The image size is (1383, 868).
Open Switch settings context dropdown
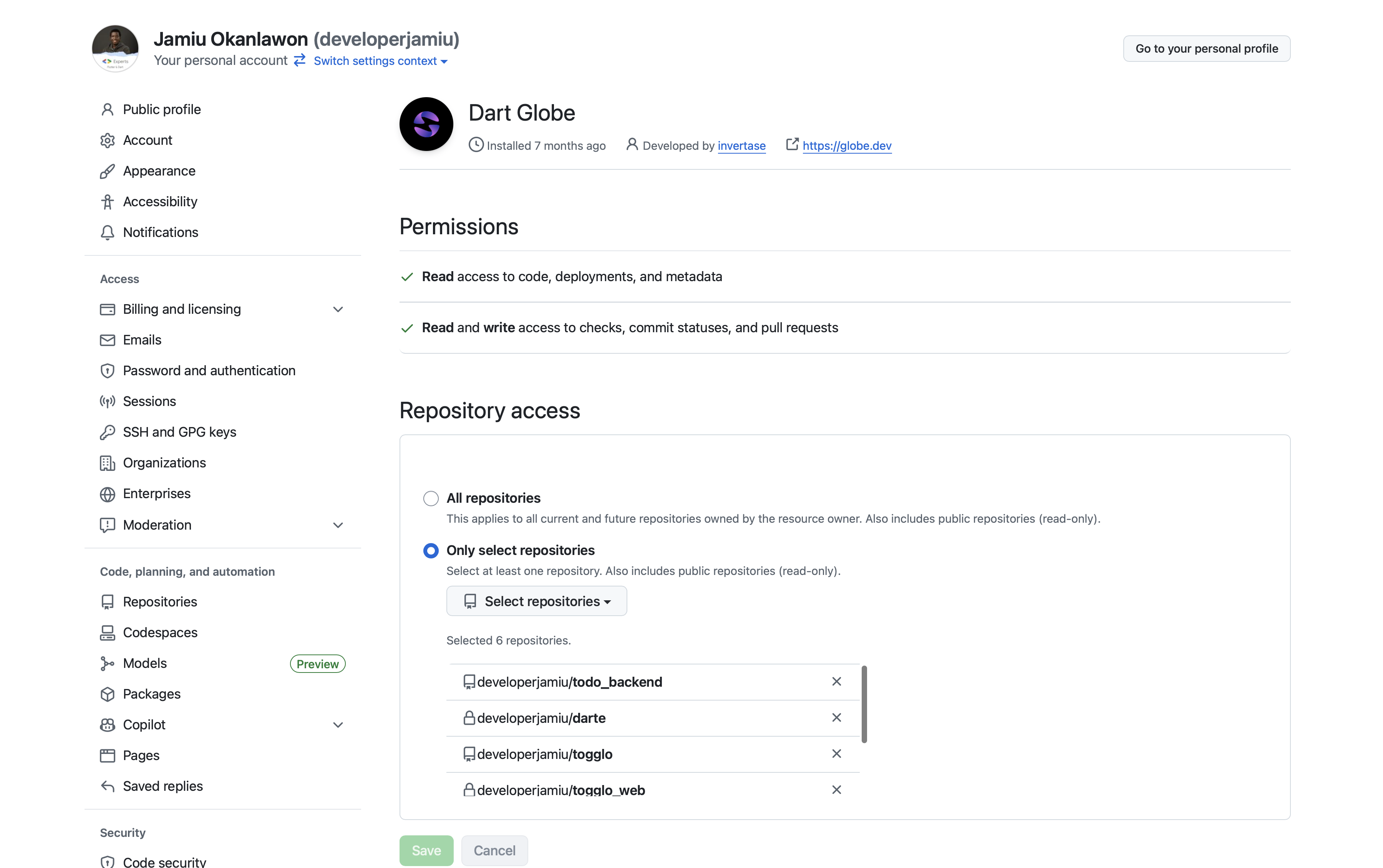380,61
